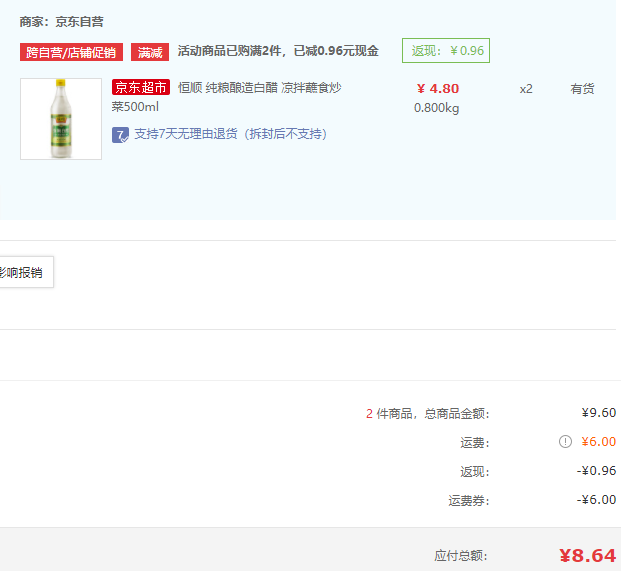Image resolution: width=621 pixels, height=571 pixels.
Task: Open the white vinegar bottle thumbnail
Action: pos(61,119)
